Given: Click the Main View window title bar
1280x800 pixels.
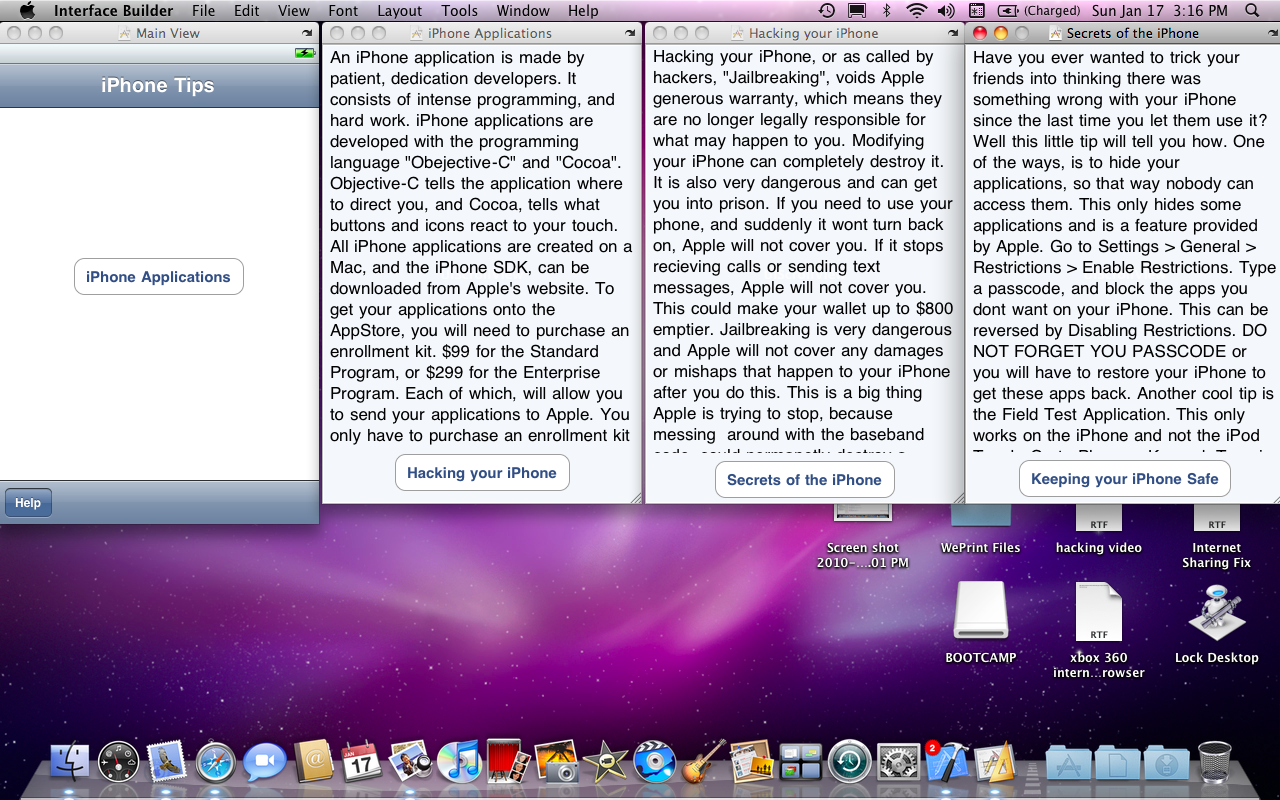Looking at the screenshot, I should click(159, 33).
